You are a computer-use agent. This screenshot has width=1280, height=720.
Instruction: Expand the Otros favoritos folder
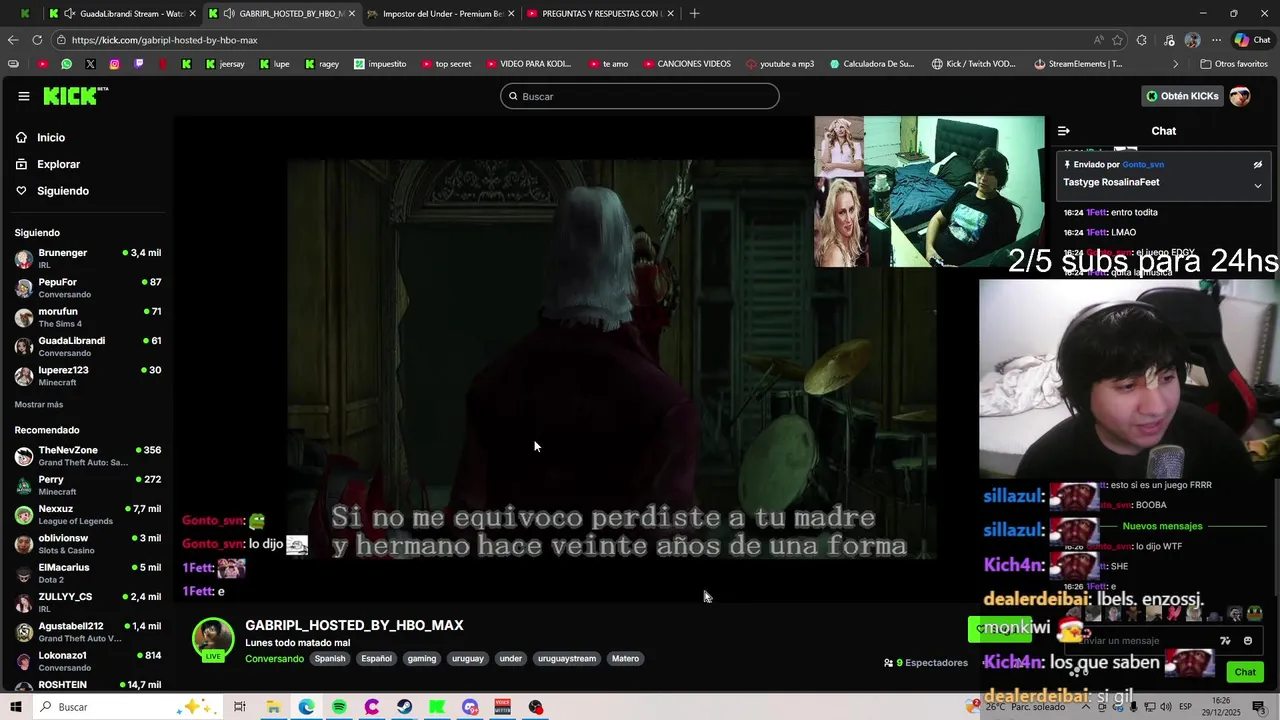click(x=1233, y=64)
